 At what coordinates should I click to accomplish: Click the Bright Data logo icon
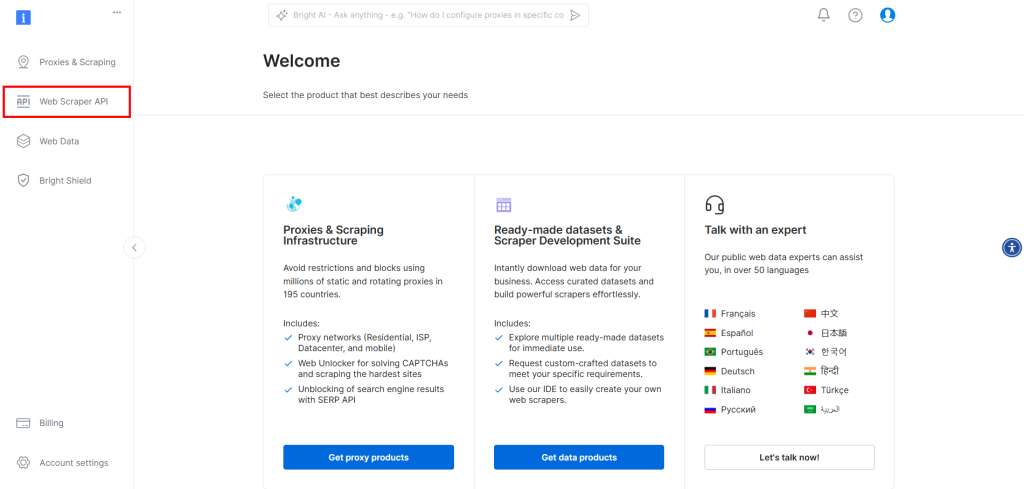24,18
